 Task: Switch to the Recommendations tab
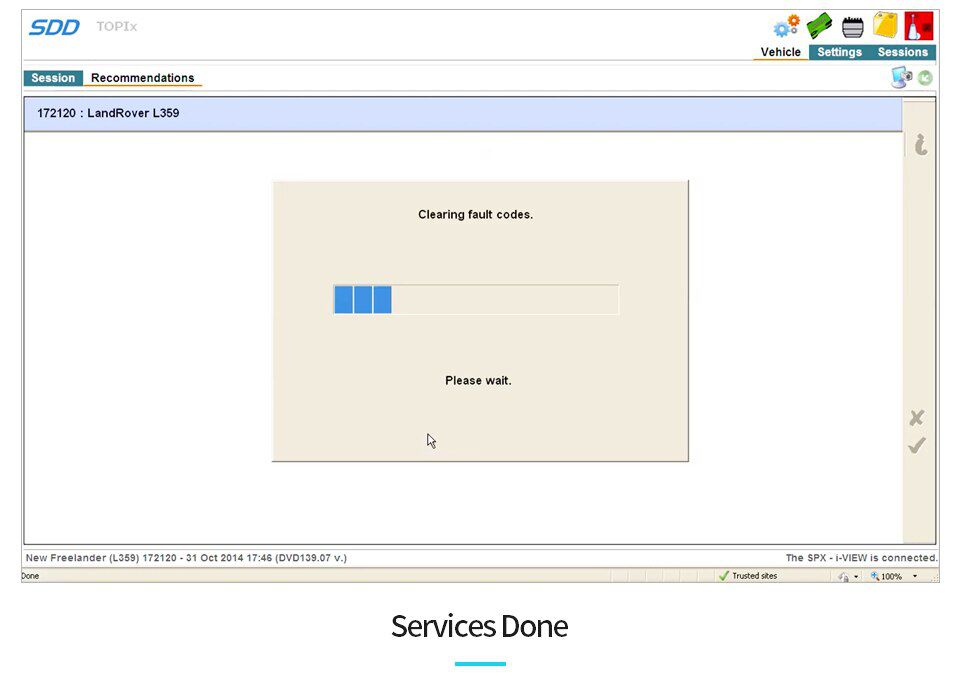[x=143, y=78]
